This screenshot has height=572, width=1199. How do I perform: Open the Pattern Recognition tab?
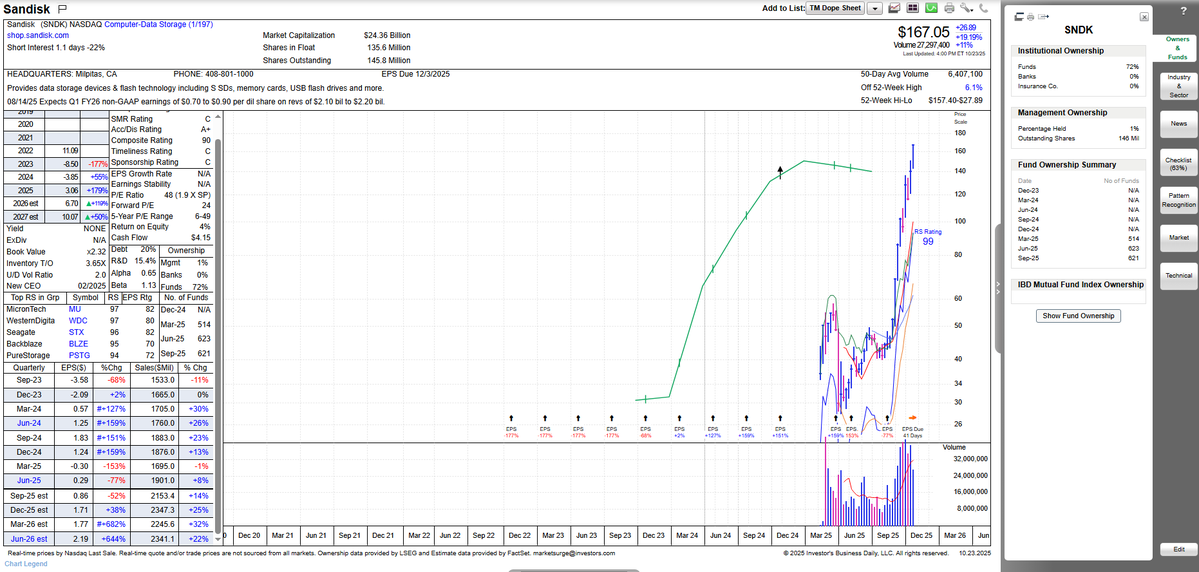(x=1178, y=200)
